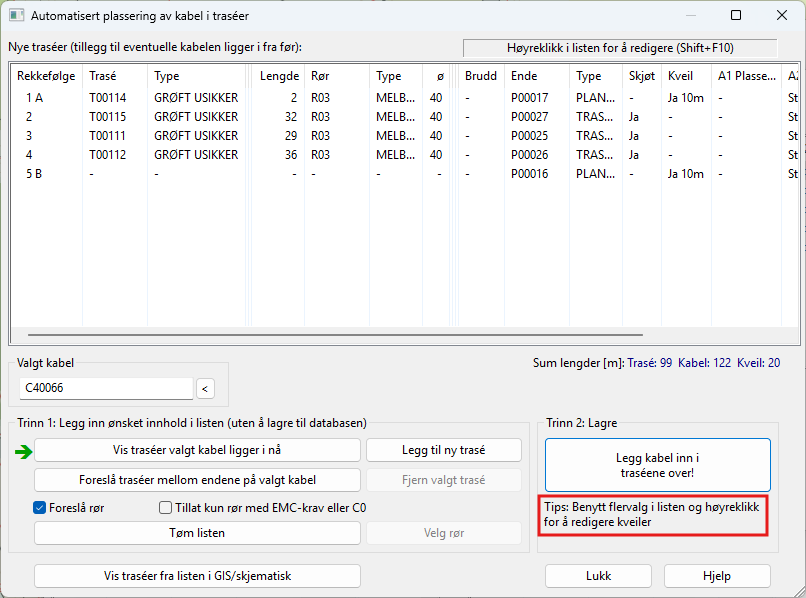Click the 'Rekkefølge' column header
The height and width of the screenshot is (598, 806).
pos(46,76)
